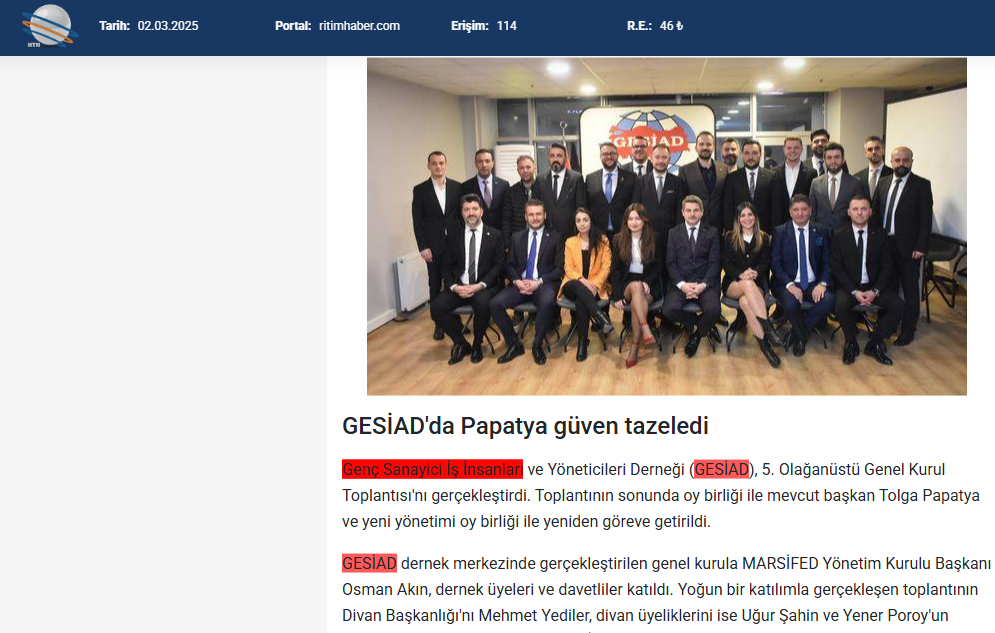The image size is (995, 633).
Task: Open the GESİAD group photo
Action: (x=666, y=226)
